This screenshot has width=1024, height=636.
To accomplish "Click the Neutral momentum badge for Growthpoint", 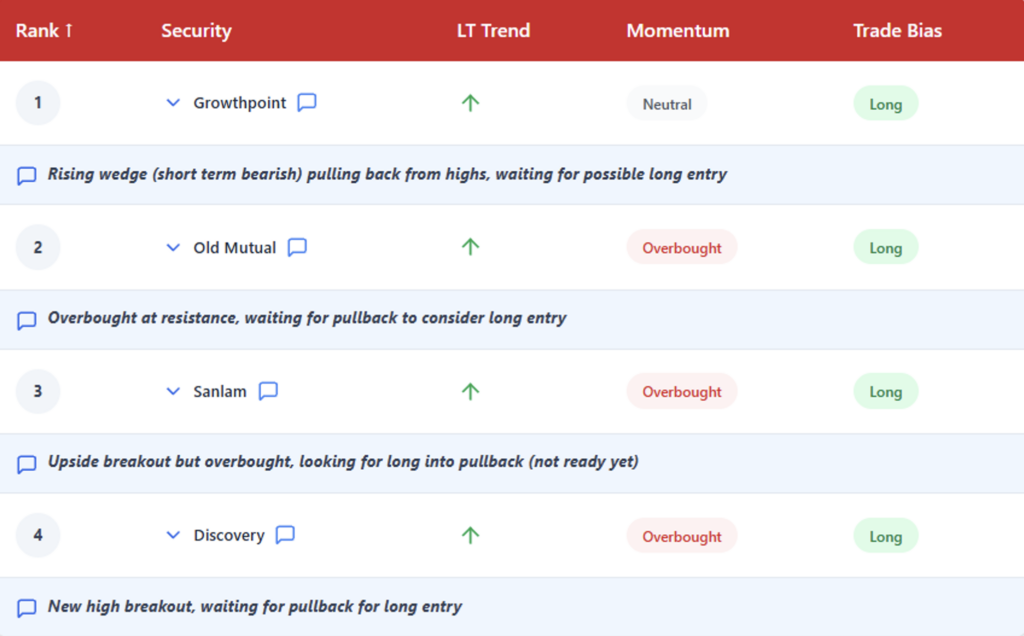I will [x=666, y=104].
